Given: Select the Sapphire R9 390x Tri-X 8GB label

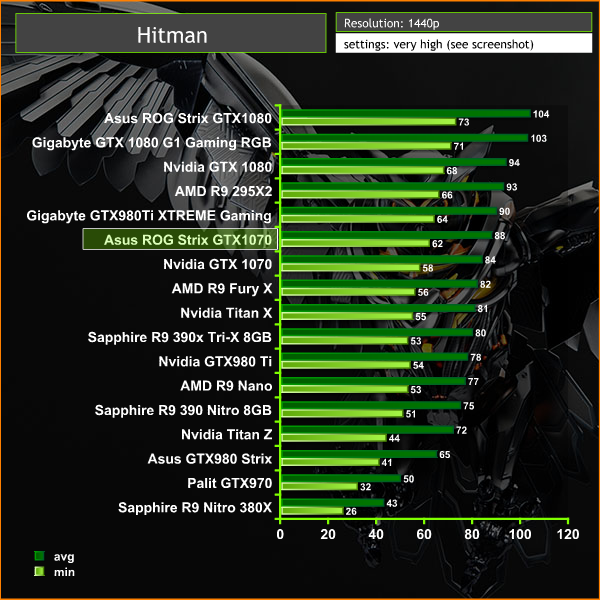Looking at the screenshot, I should click(180, 338).
